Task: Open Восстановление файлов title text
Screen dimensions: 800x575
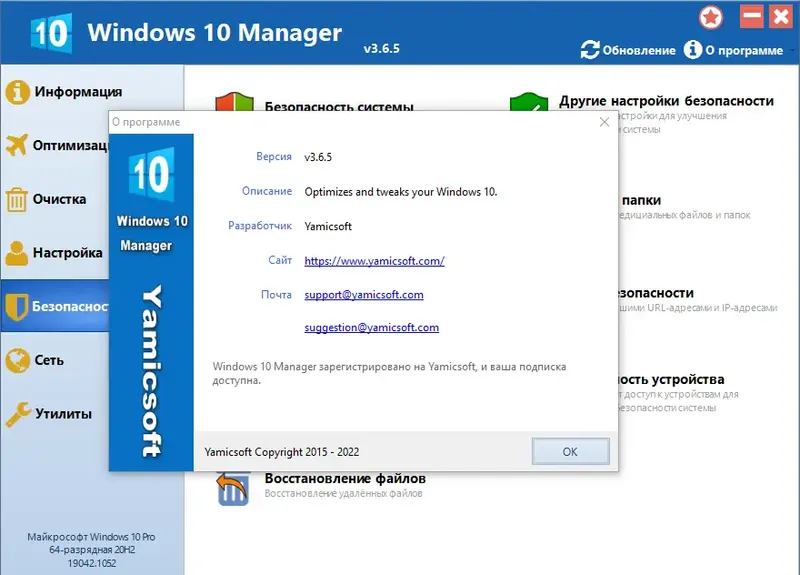Action: click(x=345, y=479)
